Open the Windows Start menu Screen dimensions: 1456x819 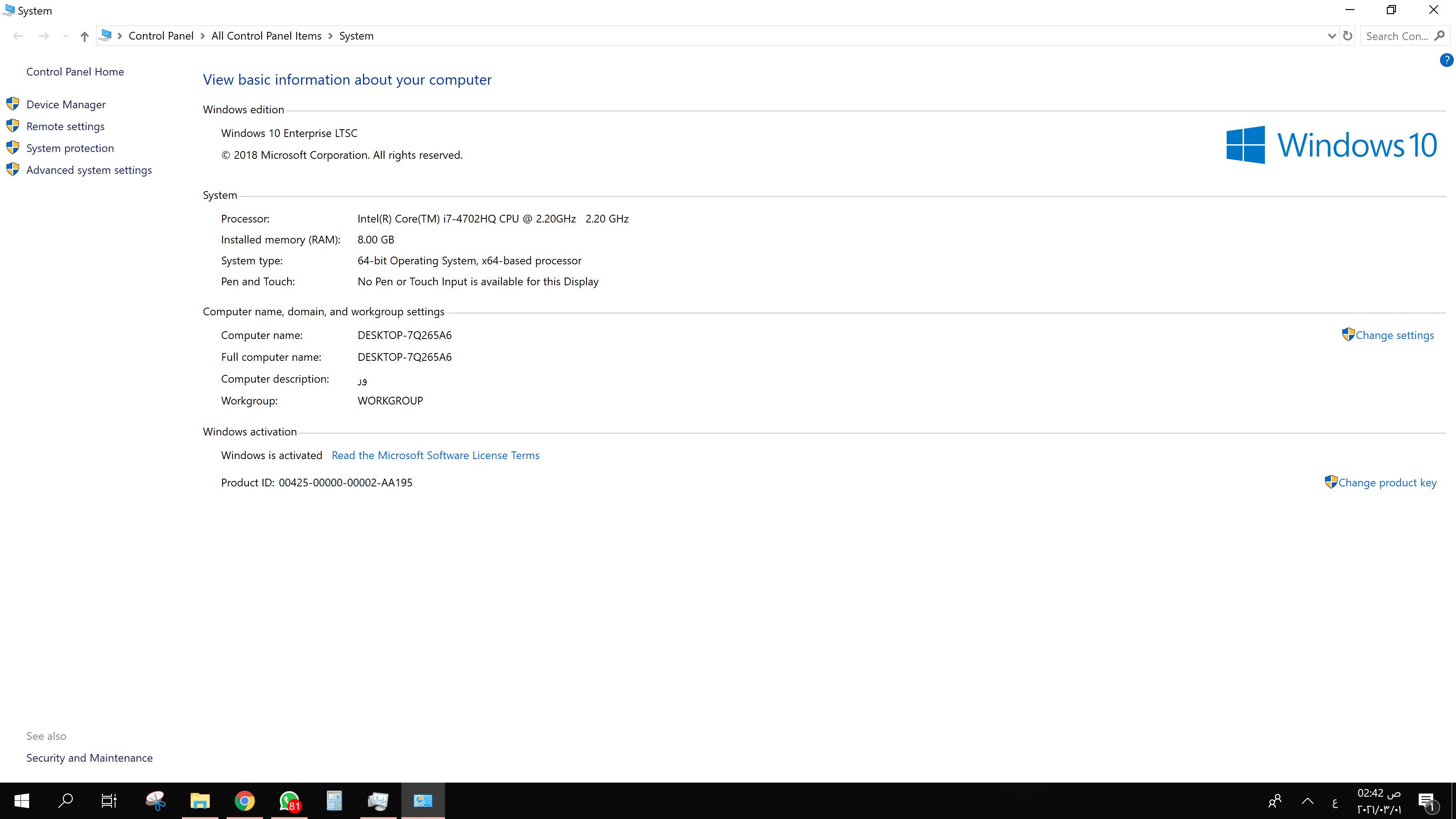pos(21,800)
